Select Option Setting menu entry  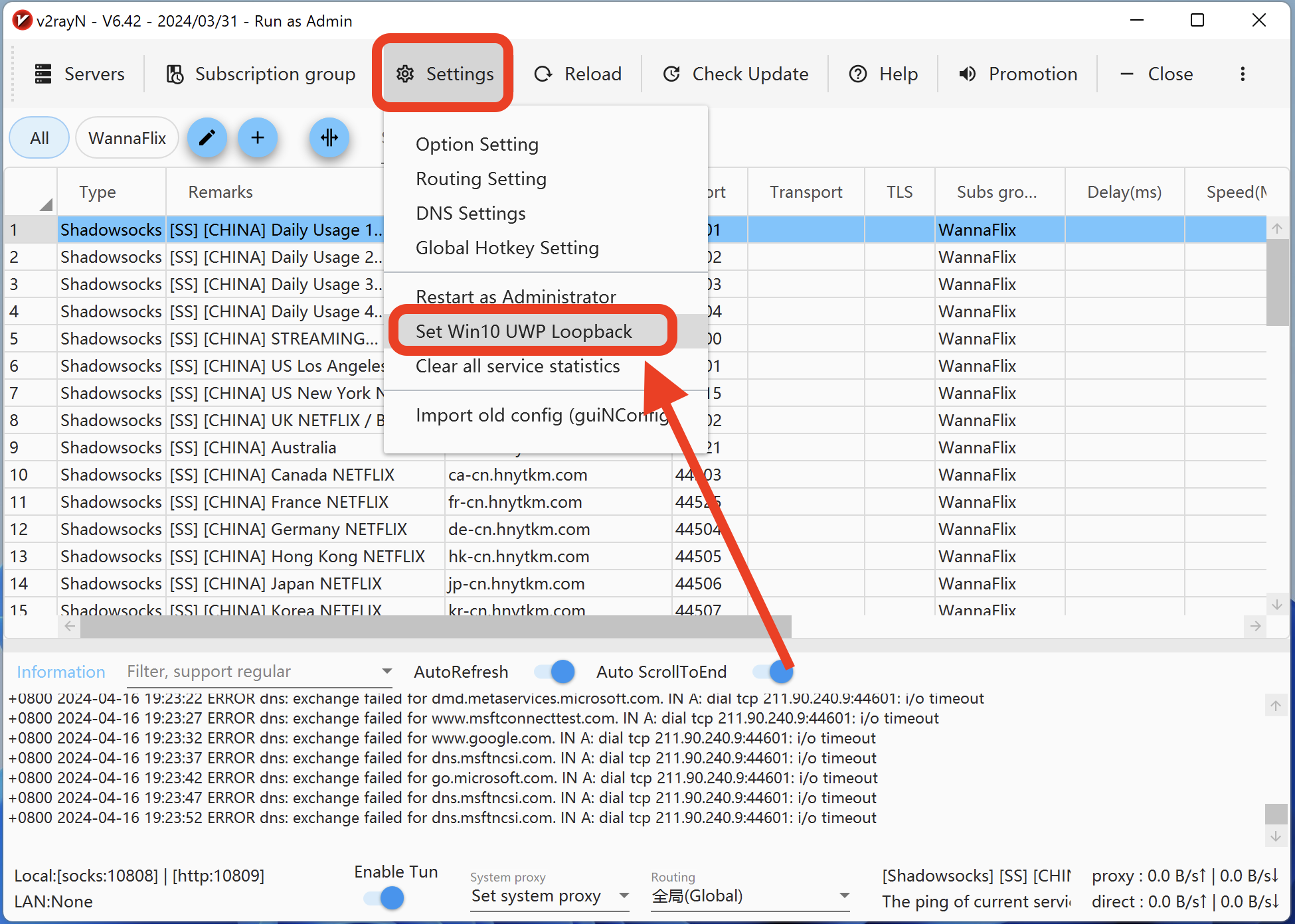(477, 144)
